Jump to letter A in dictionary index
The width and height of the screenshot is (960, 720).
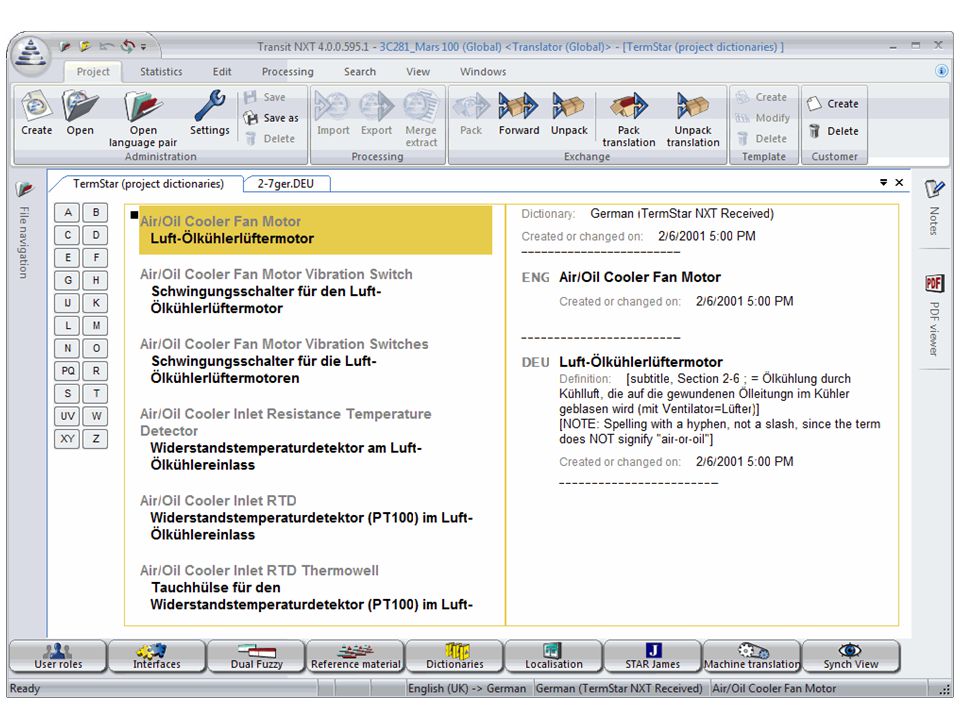click(68, 212)
